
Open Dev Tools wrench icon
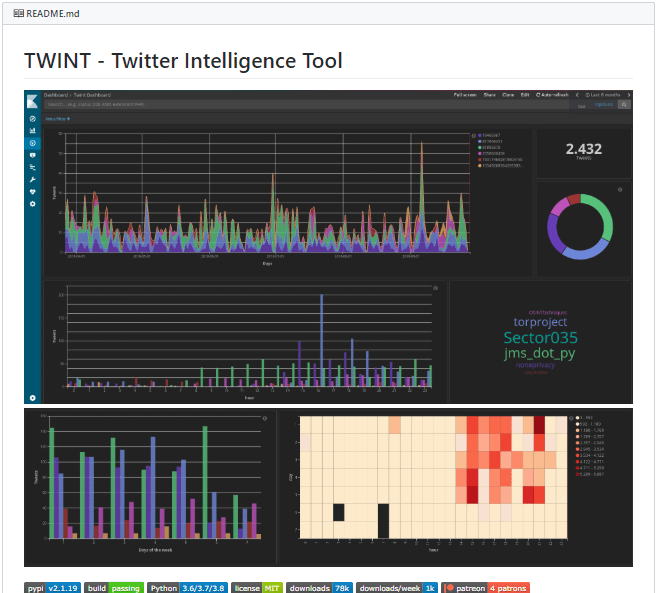(33, 179)
